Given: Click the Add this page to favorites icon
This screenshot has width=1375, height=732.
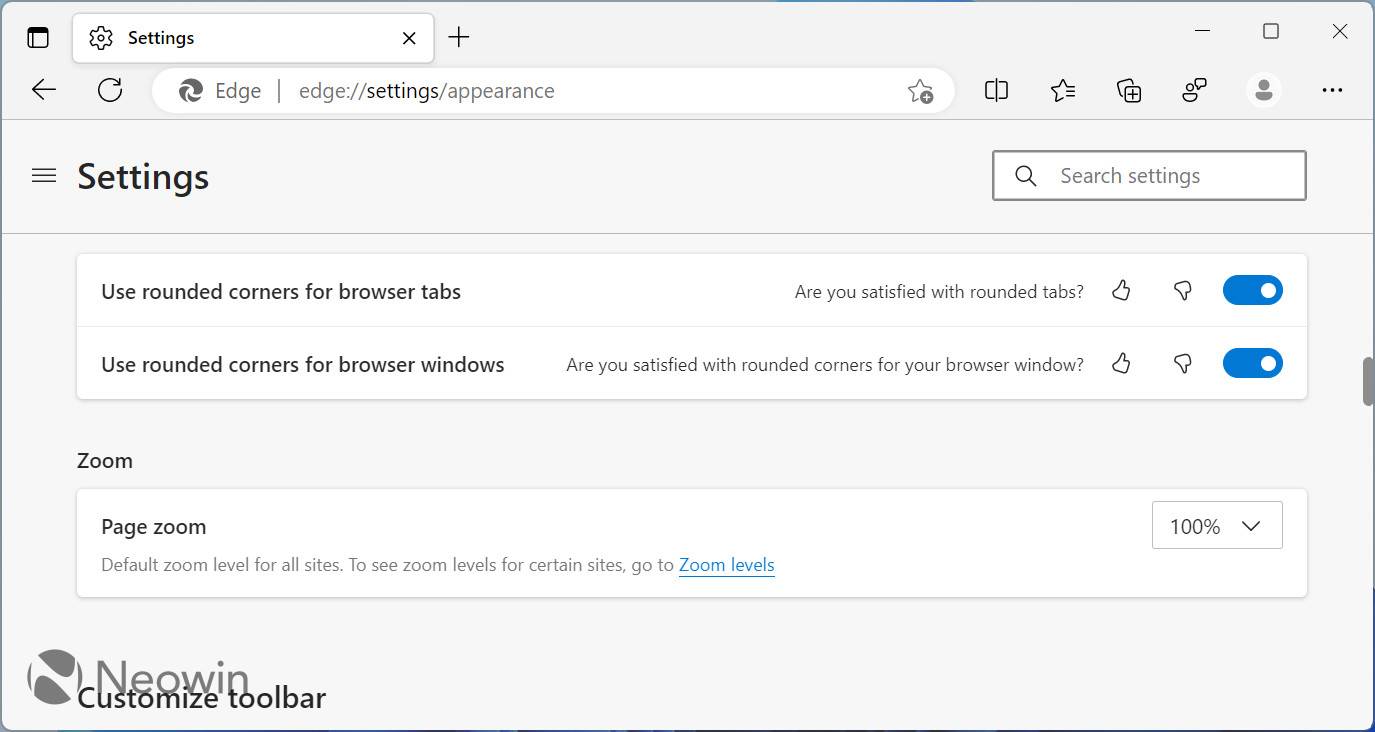Looking at the screenshot, I should pos(920,90).
